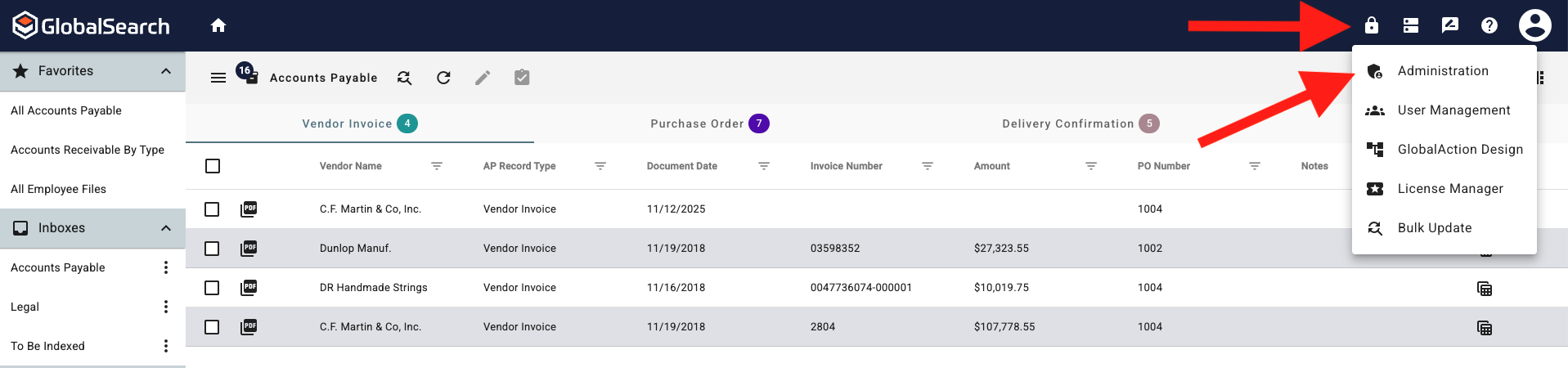Click the home icon in header

(x=218, y=25)
